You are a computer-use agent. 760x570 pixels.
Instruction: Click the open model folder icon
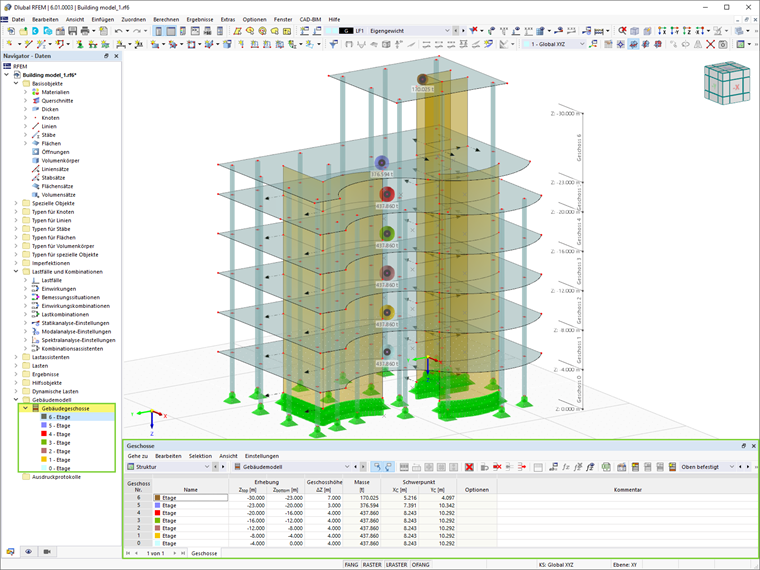pyautogui.click(x=23, y=31)
